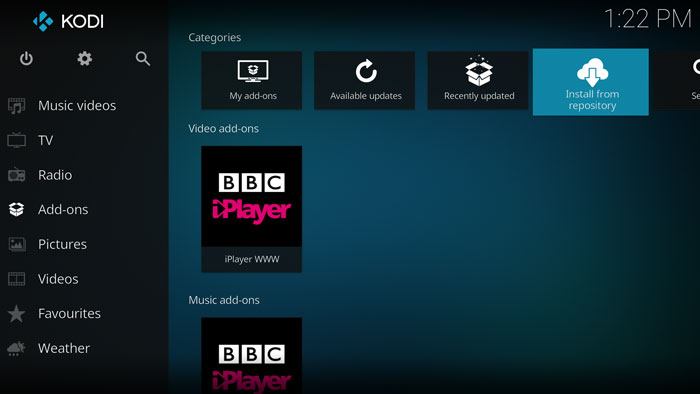
Task: Go to Radio section
Action: tap(55, 175)
